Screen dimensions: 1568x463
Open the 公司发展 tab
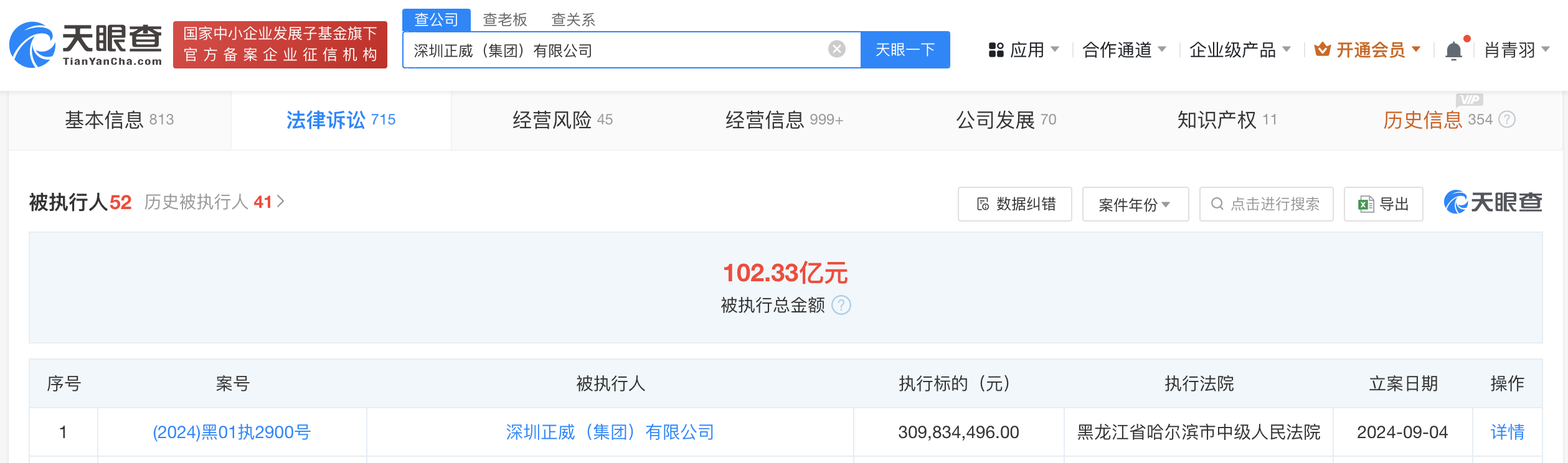(x=1006, y=120)
